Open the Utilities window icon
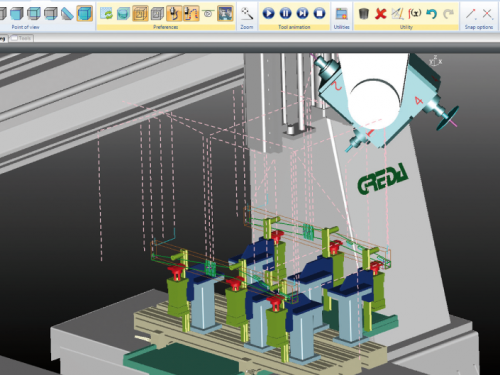500x375 pixels. [341, 14]
